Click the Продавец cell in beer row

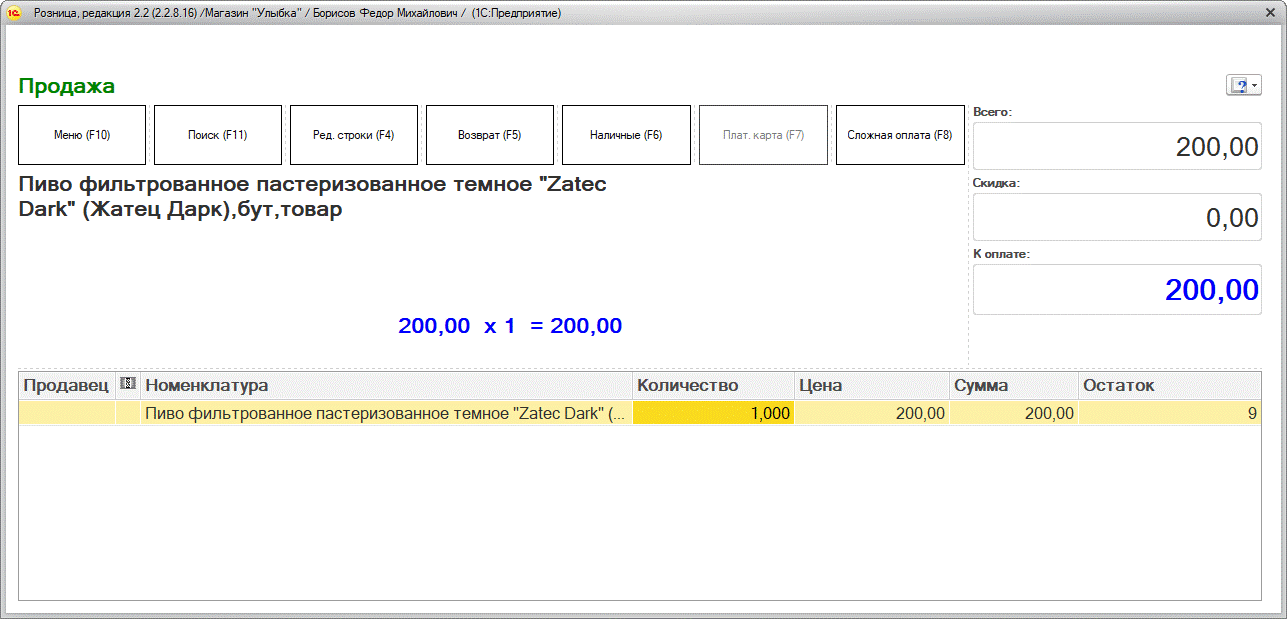pos(67,413)
